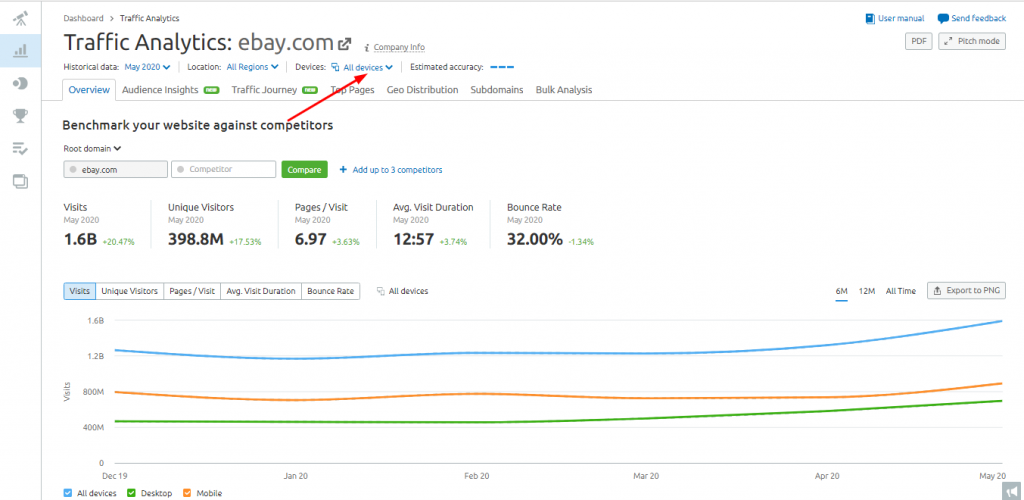This screenshot has height=500, width=1024.
Task: Enable Pitch mode button
Action: click(x=972, y=41)
